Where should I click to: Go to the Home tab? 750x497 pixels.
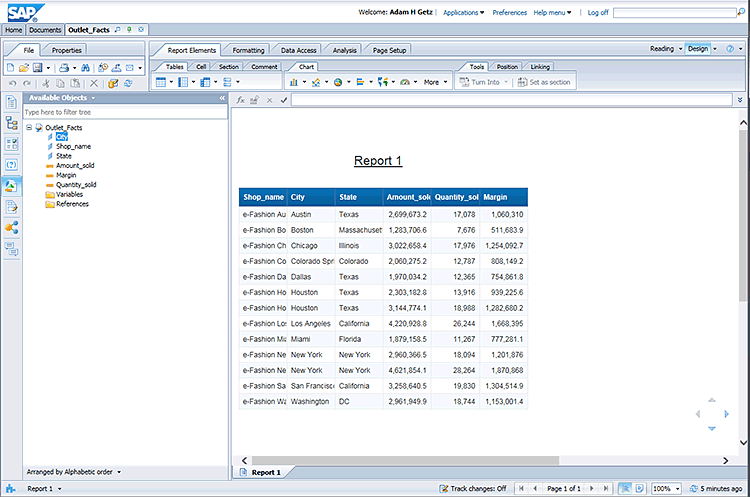[13, 30]
